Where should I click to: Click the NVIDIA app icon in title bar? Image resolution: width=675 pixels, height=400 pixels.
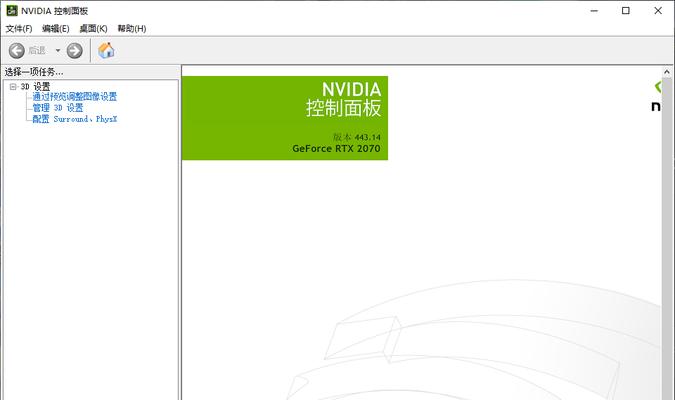click(12, 10)
